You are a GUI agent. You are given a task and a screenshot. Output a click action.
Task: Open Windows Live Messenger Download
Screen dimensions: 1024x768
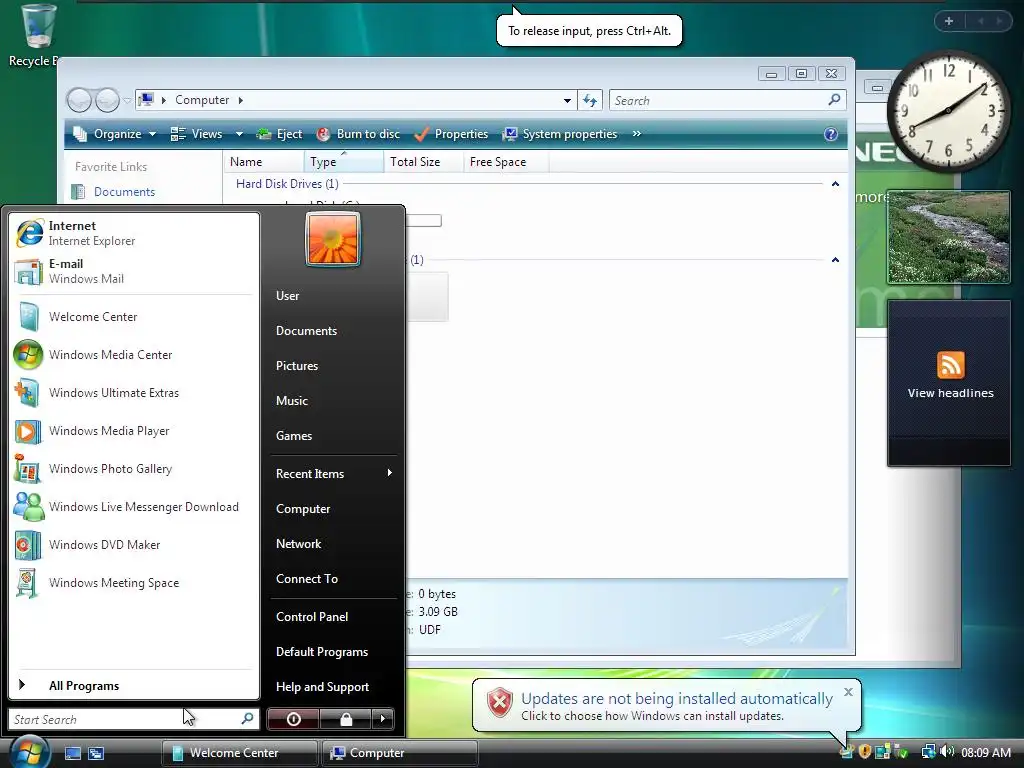(134, 507)
